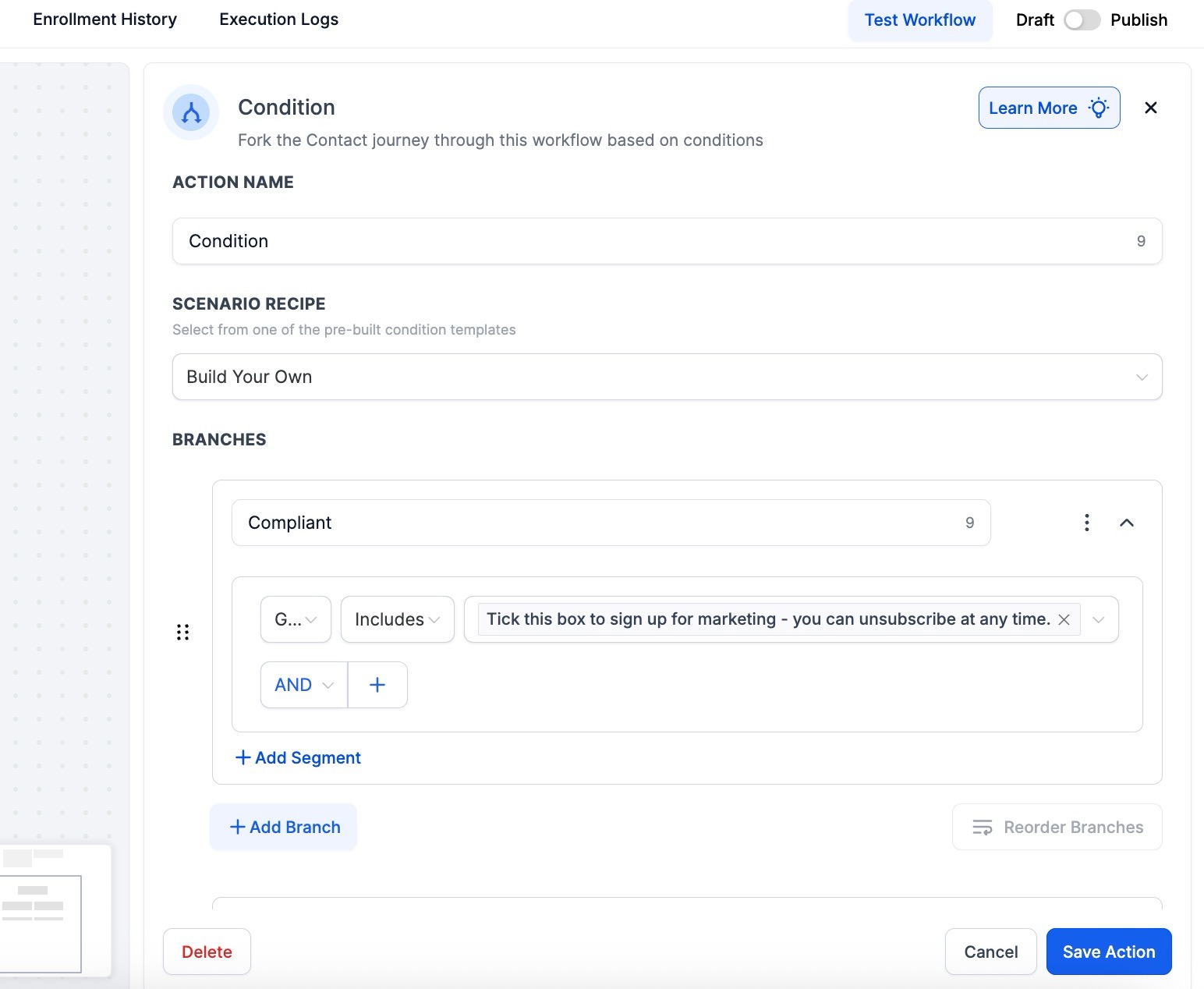
Task: Remove the marketing consent tag value
Action: [1064, 619]
